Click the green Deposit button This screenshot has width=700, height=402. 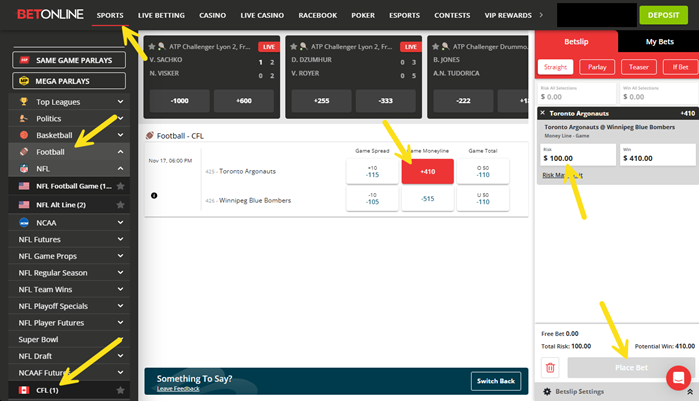point(664,16)
